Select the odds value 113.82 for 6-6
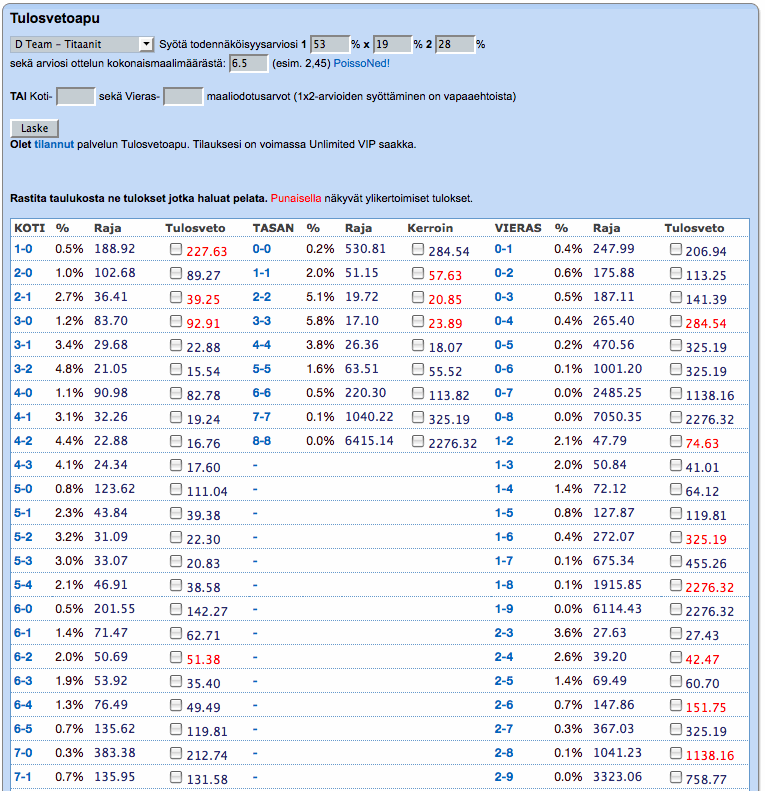 click(449, 396)
